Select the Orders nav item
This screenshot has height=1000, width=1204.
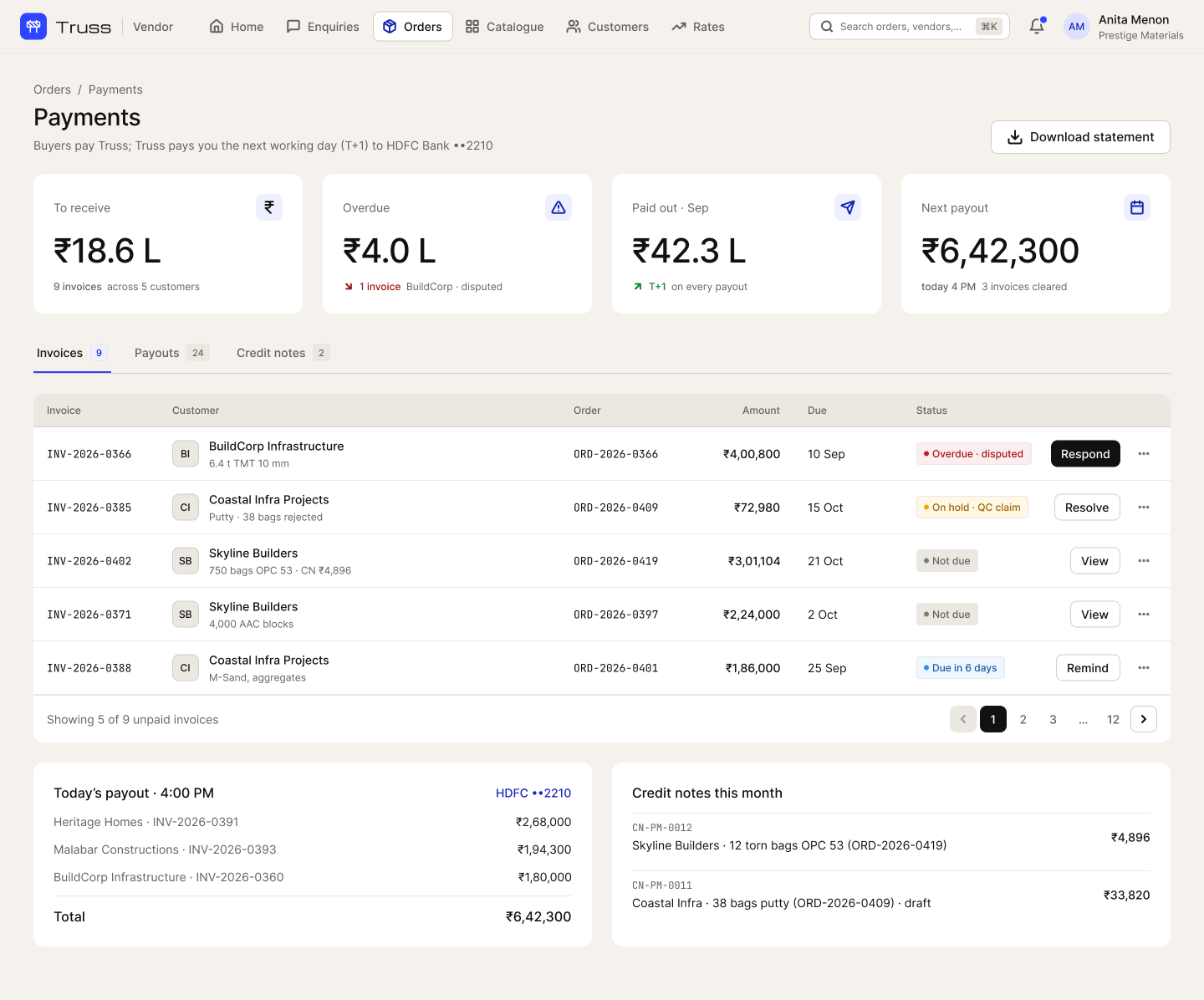(413, 27)
